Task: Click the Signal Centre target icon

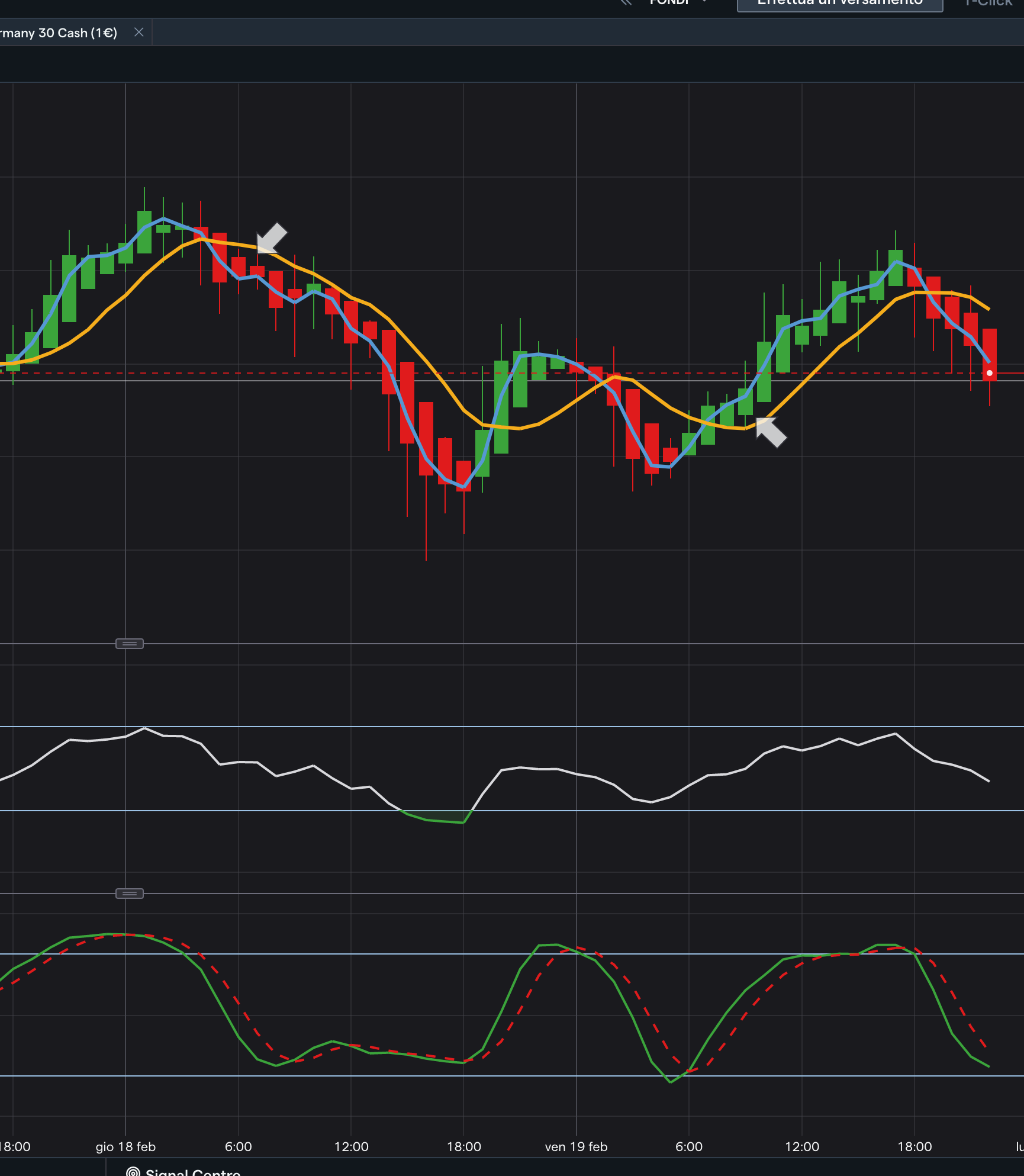Action: [x=133, y=1172]
